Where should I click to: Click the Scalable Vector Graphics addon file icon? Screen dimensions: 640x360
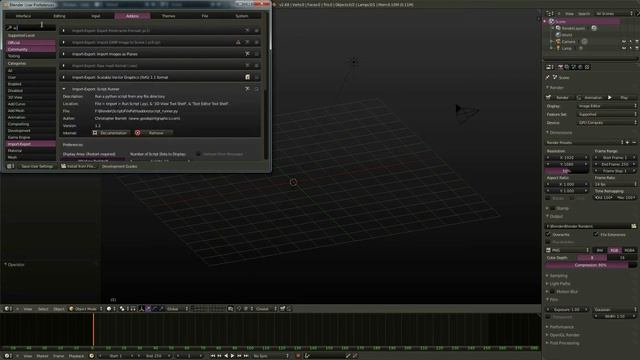click(x=247, y=77)
